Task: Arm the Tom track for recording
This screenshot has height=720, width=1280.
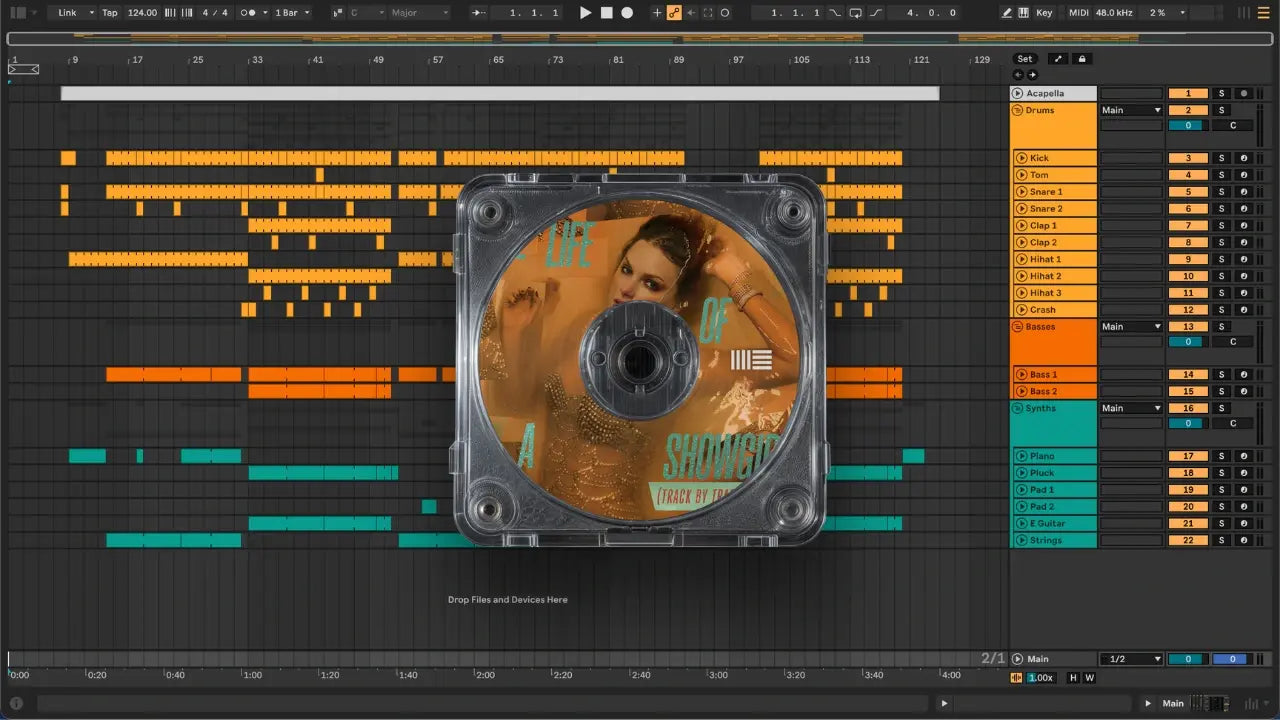Action: pyautogui.click(x=1244, y=175)
